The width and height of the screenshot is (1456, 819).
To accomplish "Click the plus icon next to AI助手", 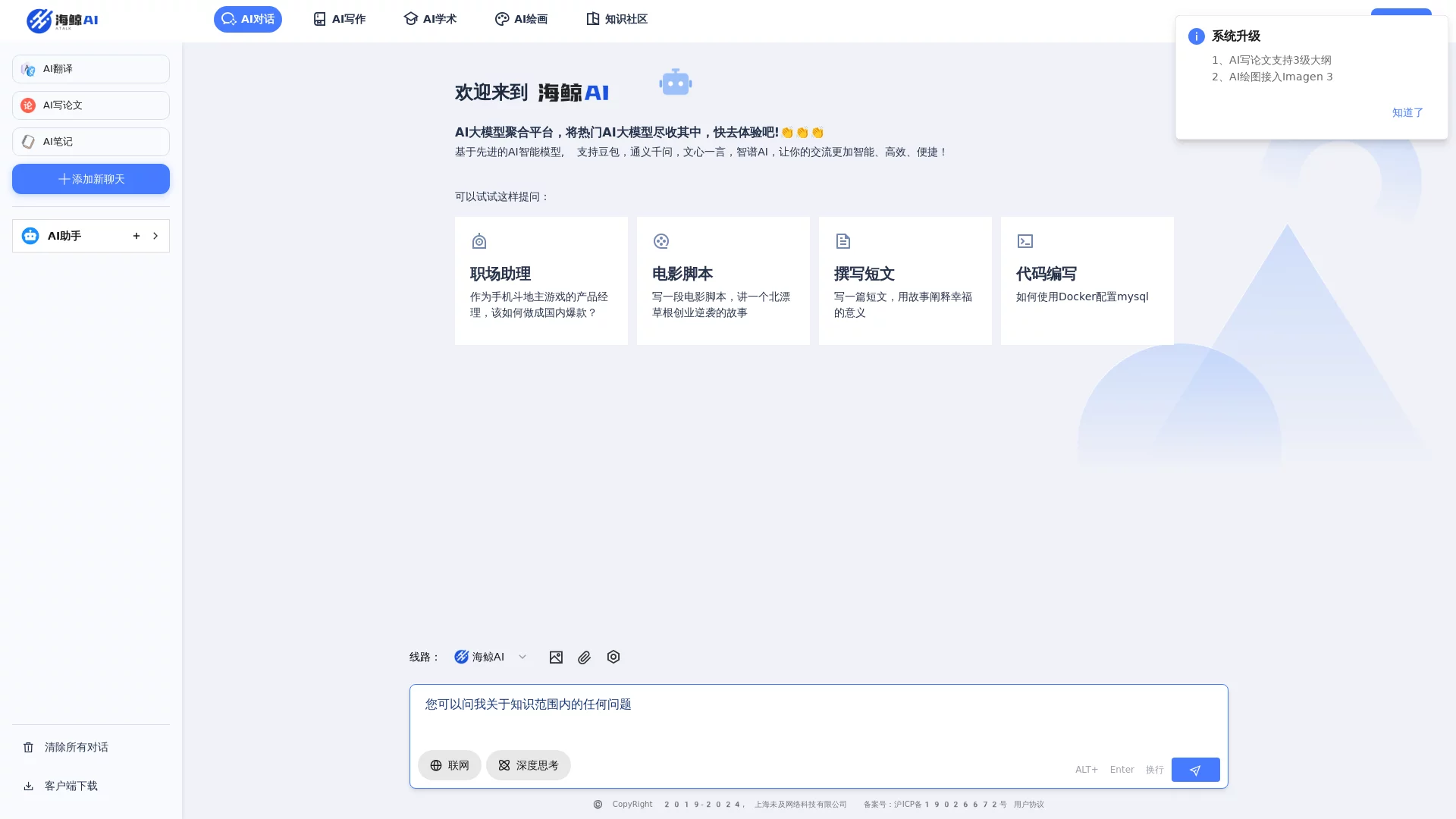I will pos(136,236).
